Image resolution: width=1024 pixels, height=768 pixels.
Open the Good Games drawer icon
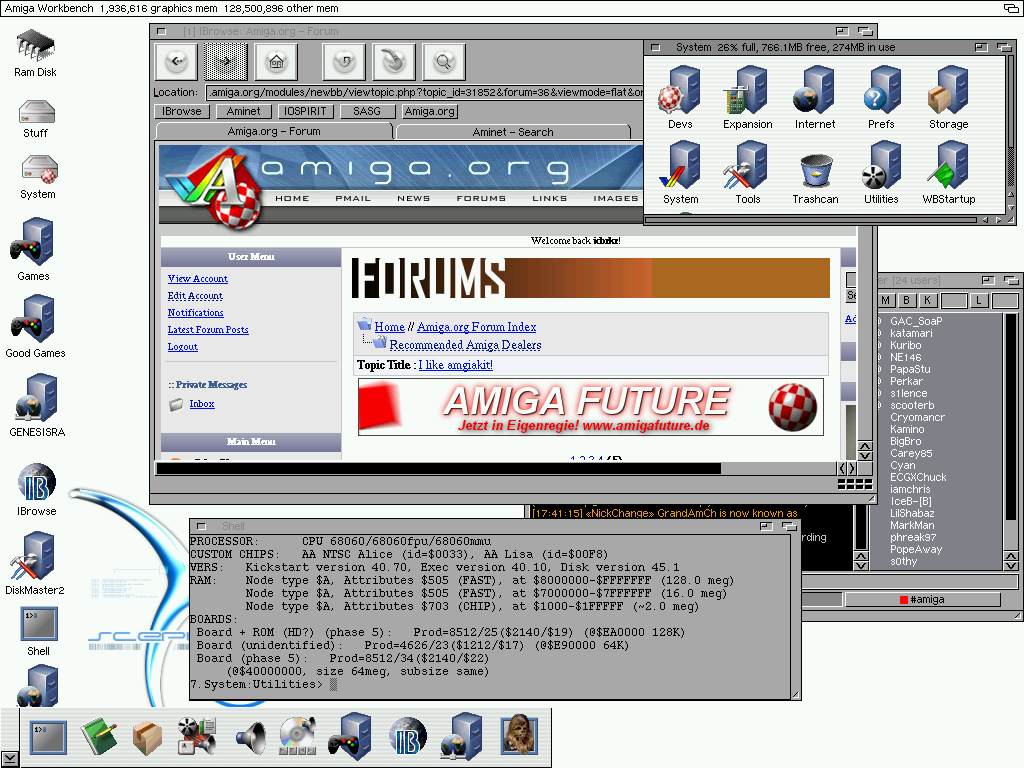pos(35,327)
